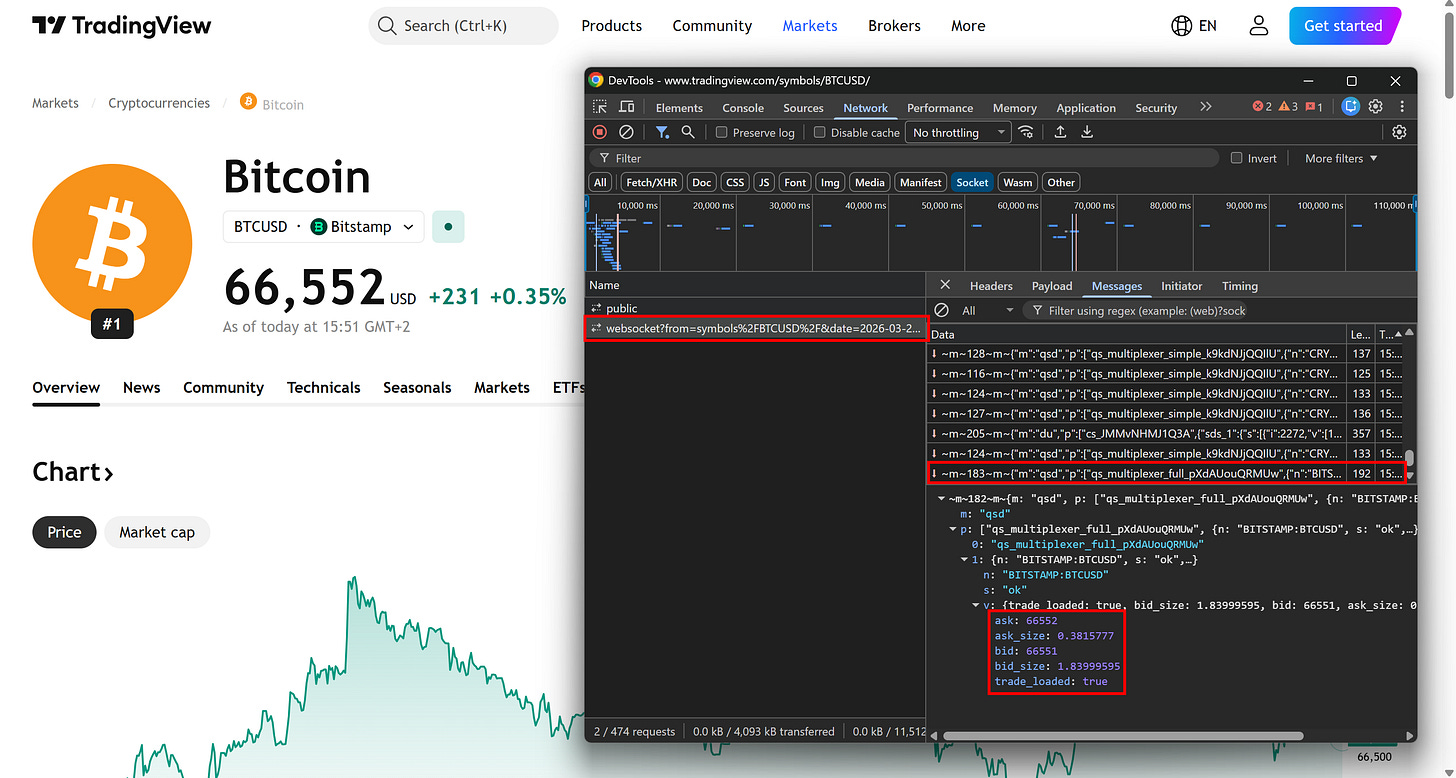Open the TradingView user profile icon
The height and width of the screenshot is (778, 1456).
click(1259, 26)
